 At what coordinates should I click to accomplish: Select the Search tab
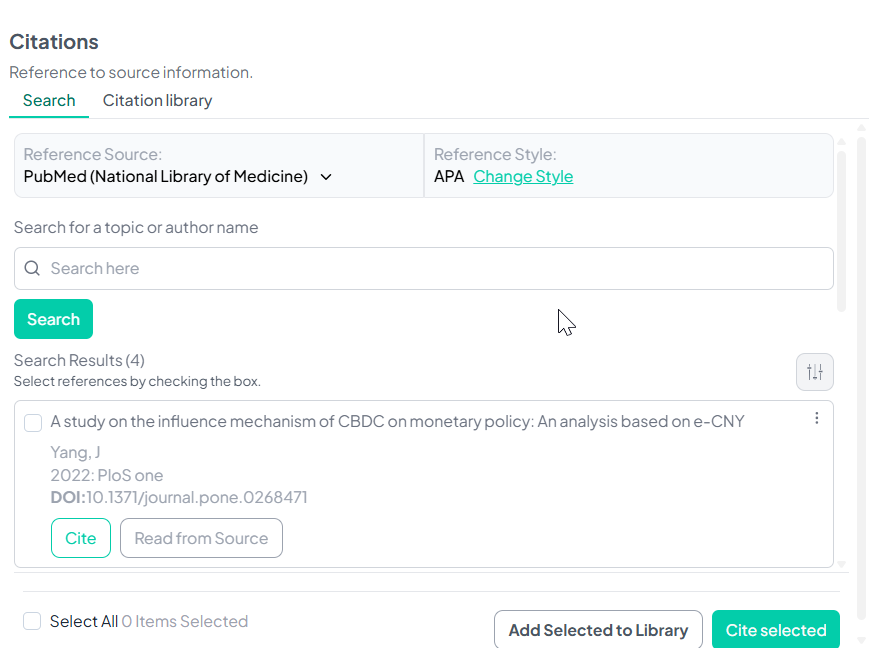pyautogui.click(x=49, y=100)
